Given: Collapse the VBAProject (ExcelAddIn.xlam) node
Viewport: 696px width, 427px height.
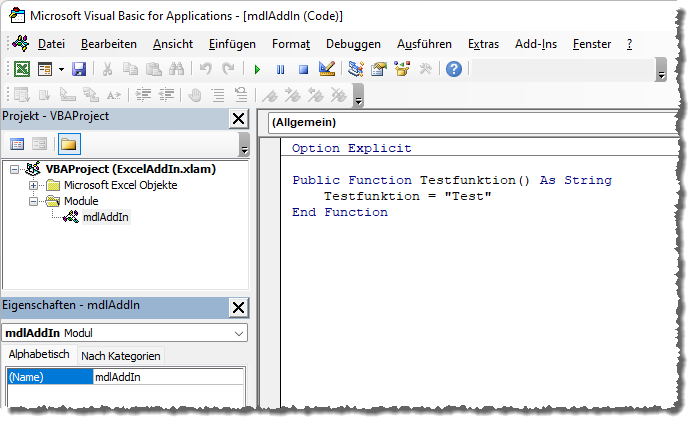Looking at the screenshot, I should (x=14, y=169).
